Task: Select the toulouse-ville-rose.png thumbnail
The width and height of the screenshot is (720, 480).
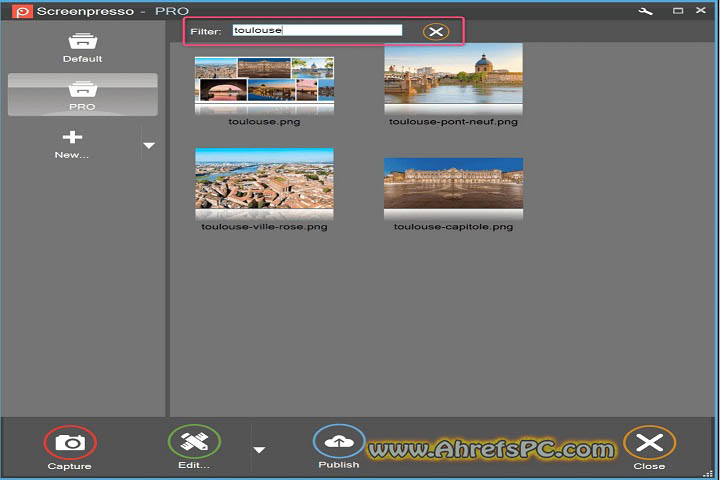Action: pos(264,184)
